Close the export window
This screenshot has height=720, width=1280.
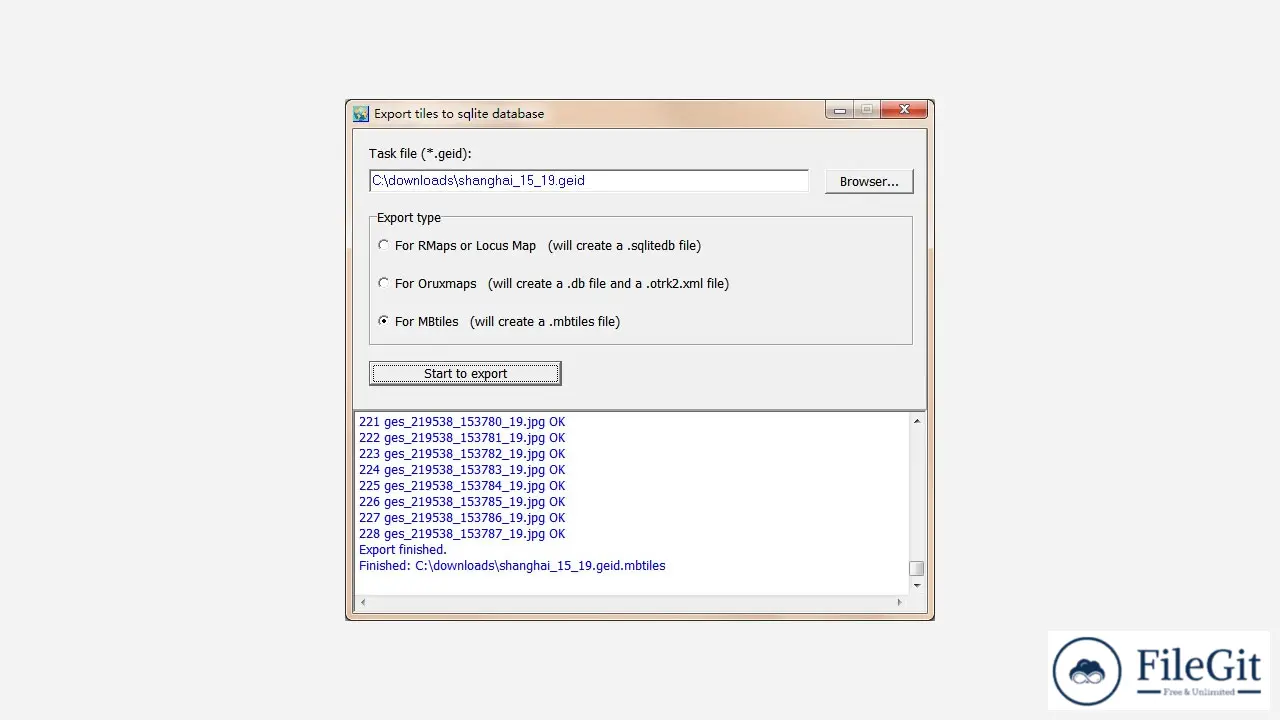pyautogui.click(x=904, y=110)
